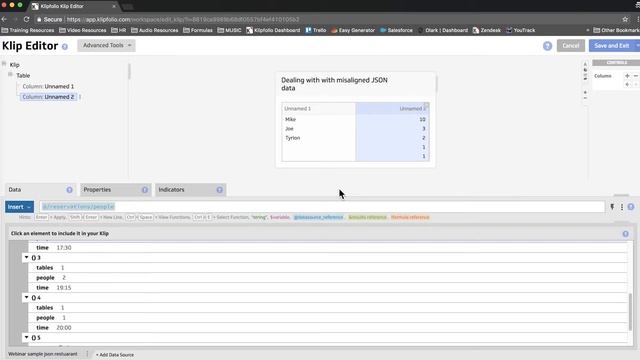640x360 pixels.
Task: Open the Salesforce bookmark
Action: 396,30
